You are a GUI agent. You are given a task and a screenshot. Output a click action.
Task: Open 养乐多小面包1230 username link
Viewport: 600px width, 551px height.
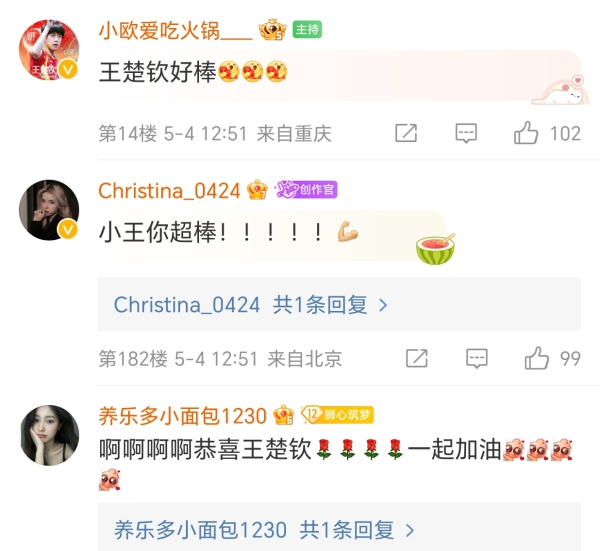click(183, 416)
